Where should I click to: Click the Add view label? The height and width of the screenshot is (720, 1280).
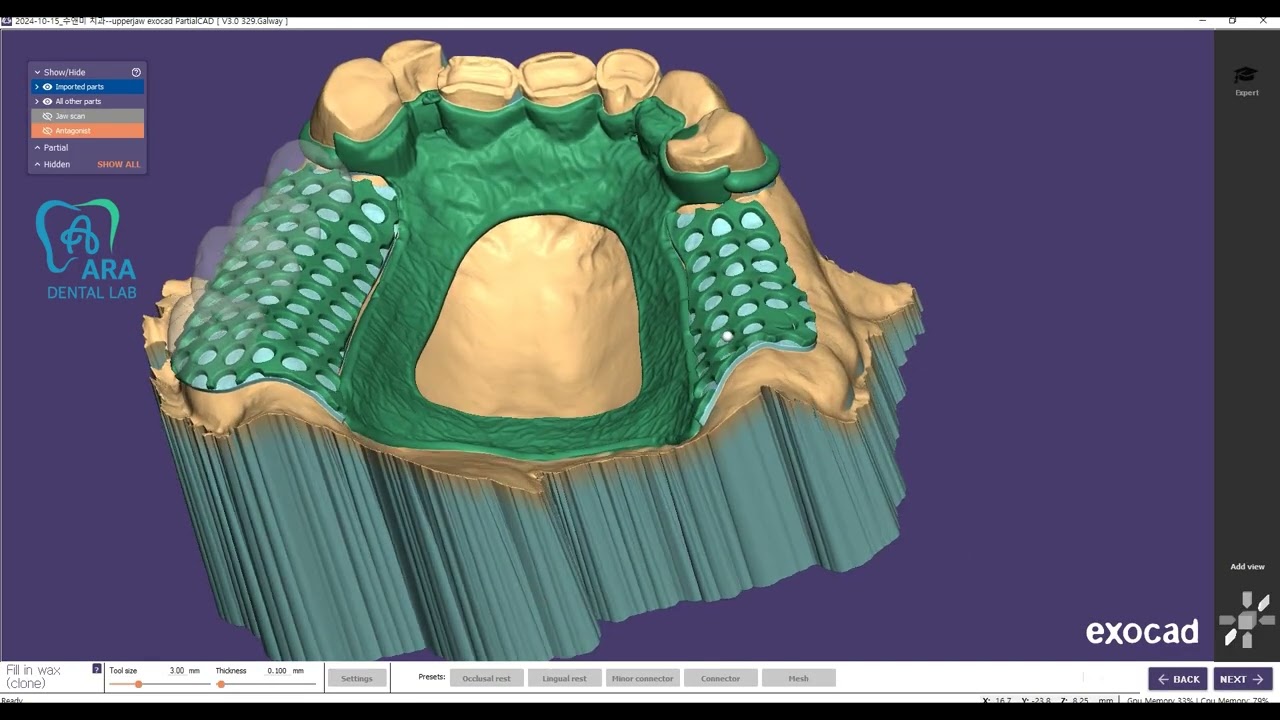[1247, 567]
